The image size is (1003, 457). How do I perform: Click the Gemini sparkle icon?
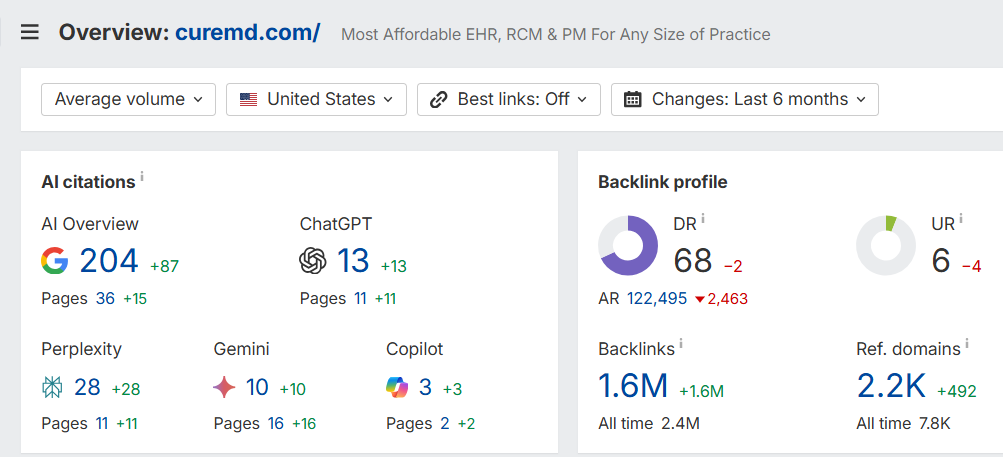[225, 388]
